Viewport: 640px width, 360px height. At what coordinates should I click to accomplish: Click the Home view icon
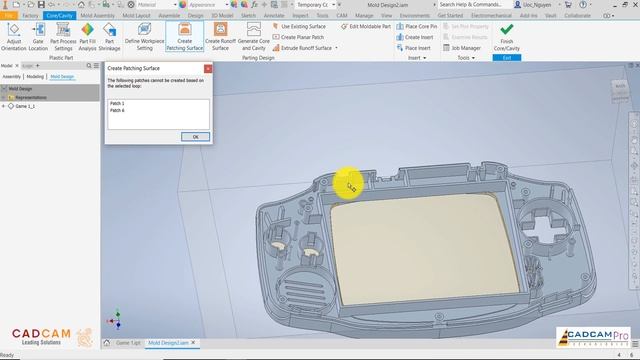tap(81, 4)
